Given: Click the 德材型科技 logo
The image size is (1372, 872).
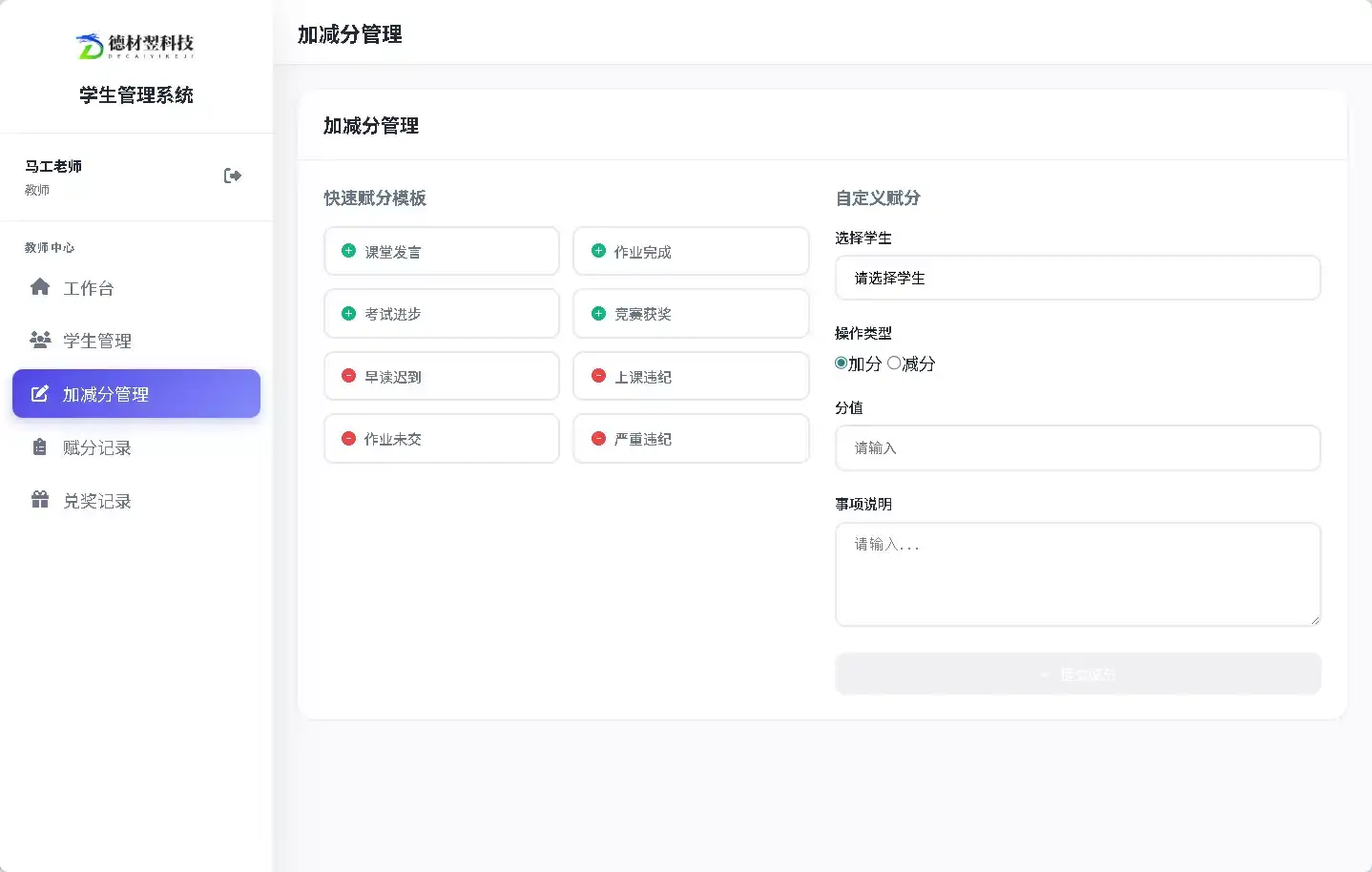Looking at the screenshot, I should pos(135,45).
